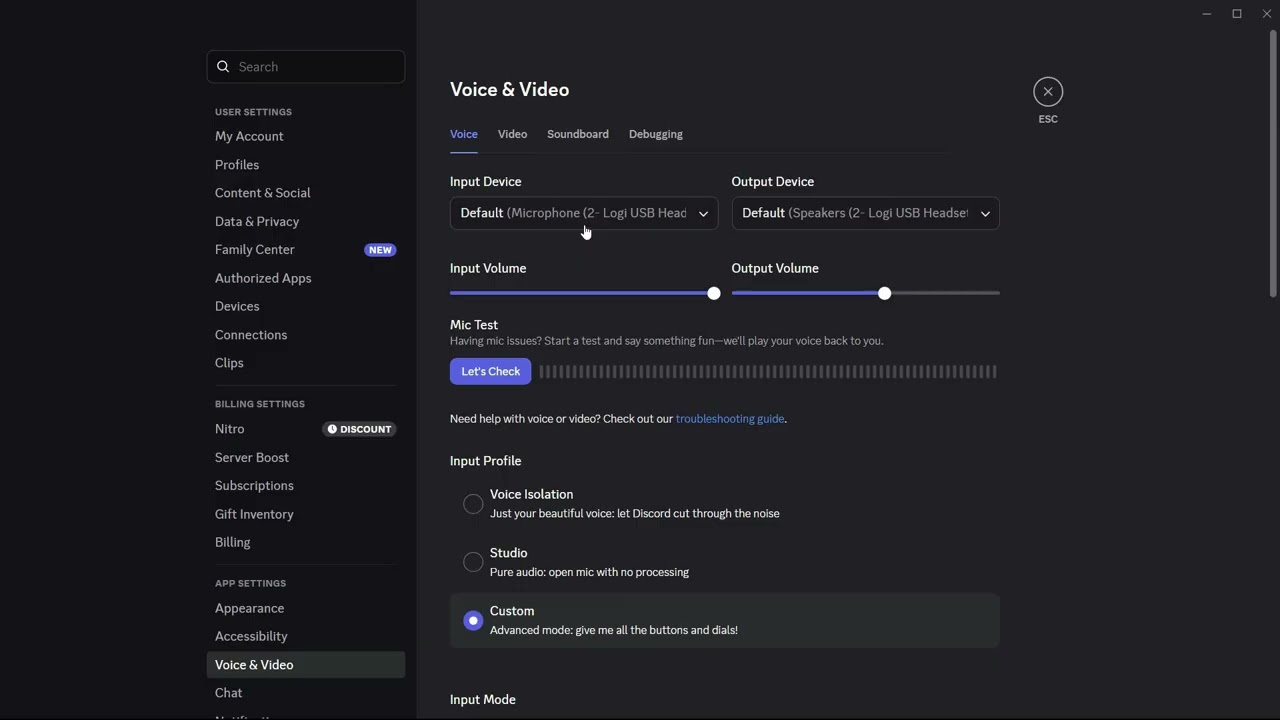
Task: Open the Output Device dropdown
Action: pyautogui.click(x=866, y=213)
